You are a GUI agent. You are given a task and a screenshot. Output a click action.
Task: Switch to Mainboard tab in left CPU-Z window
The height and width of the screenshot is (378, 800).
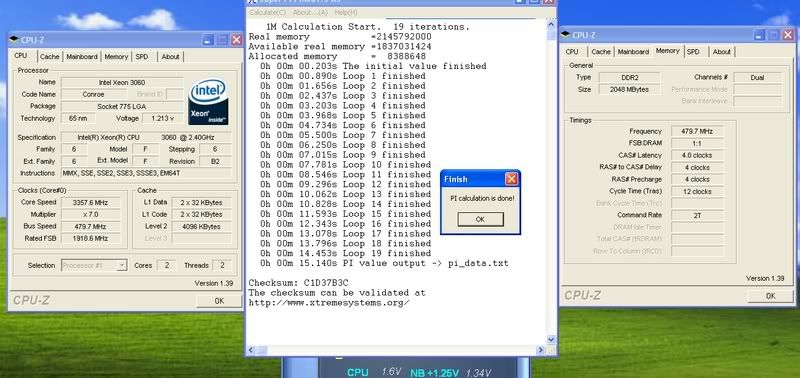tap(82, 57)
